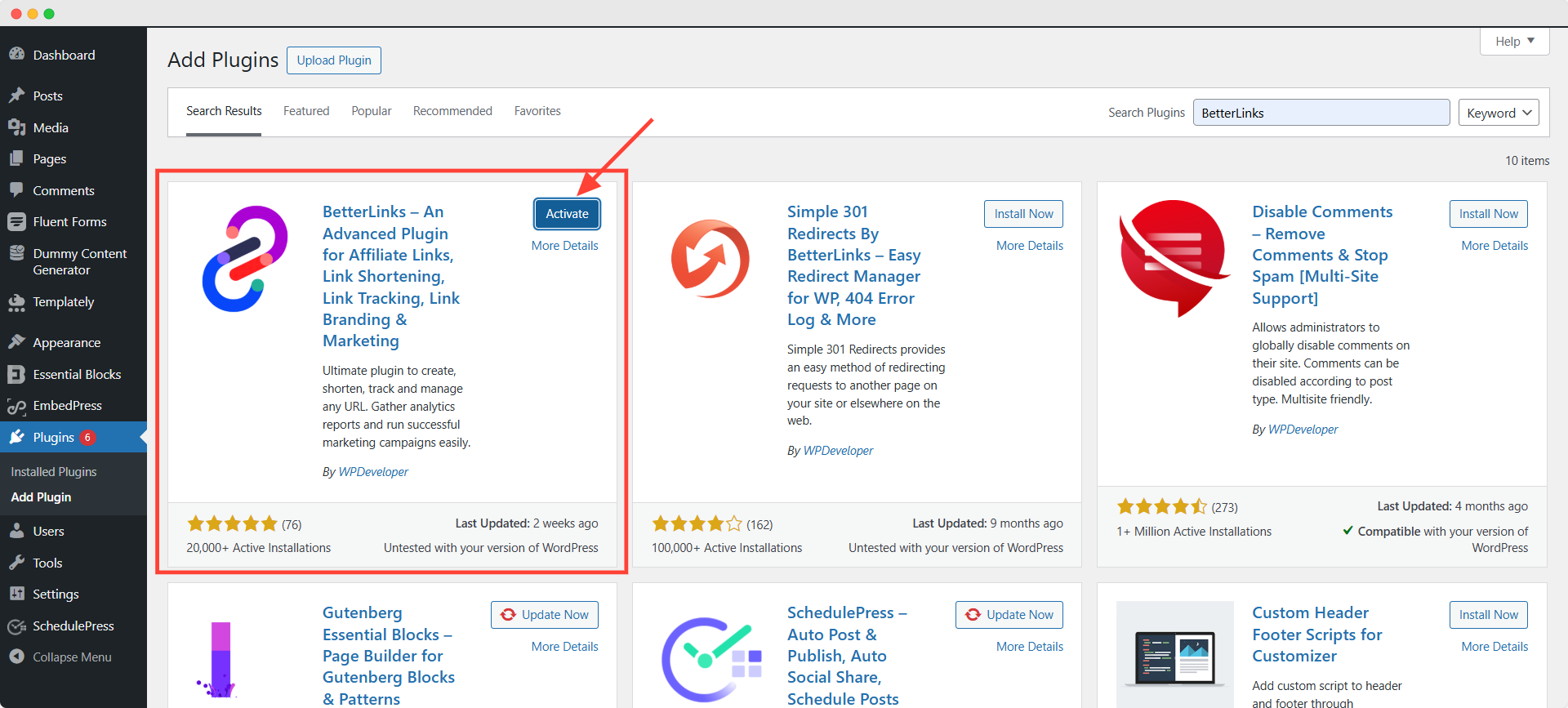Open More Details for BetterLinks

click(x=565, y=246)
